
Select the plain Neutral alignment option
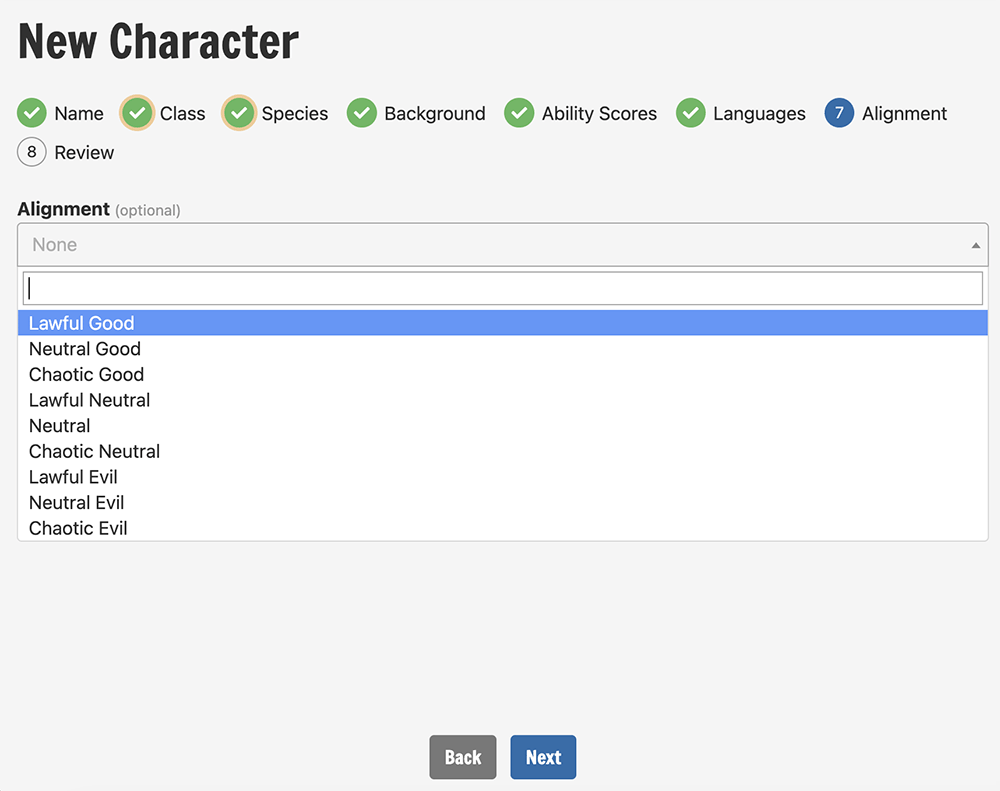coord(503,425)
